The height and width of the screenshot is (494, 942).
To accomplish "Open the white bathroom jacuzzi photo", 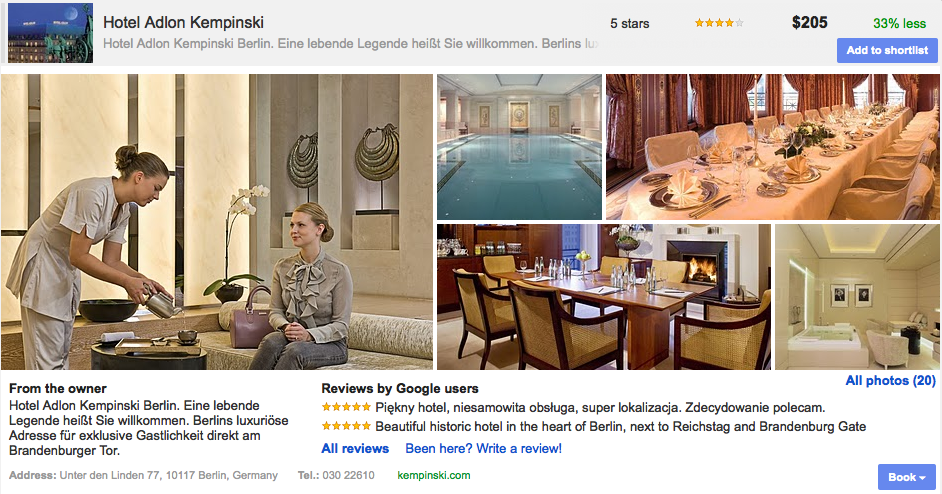I will coord(857,297).
